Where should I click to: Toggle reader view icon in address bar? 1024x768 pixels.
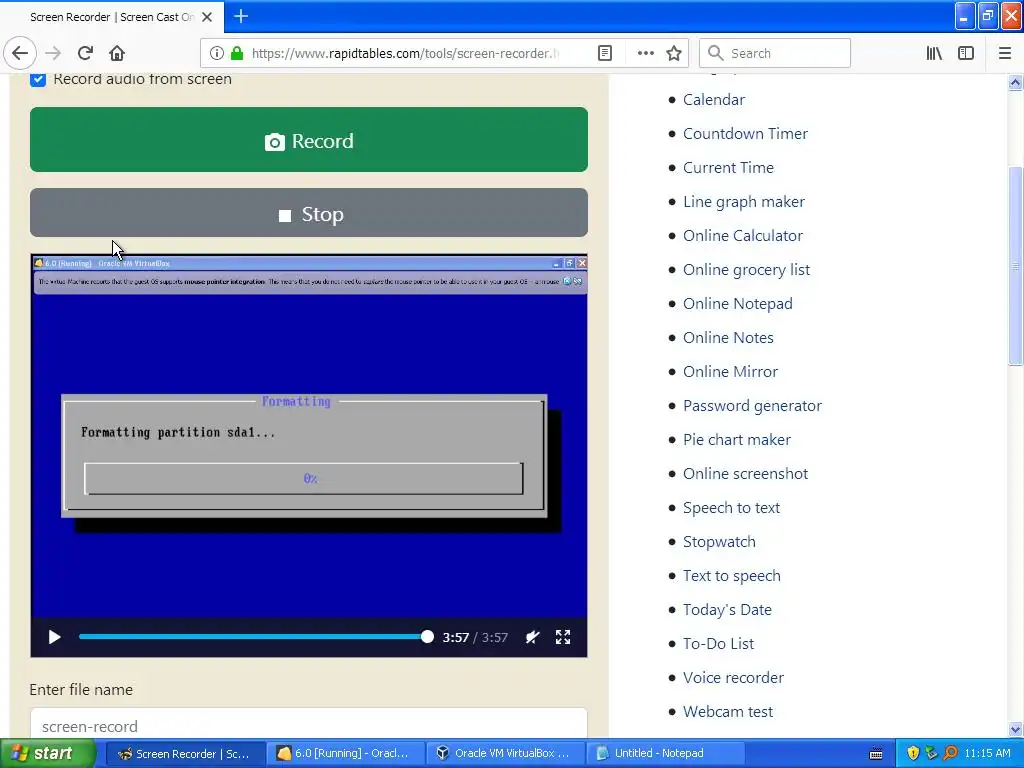(605, 53)
